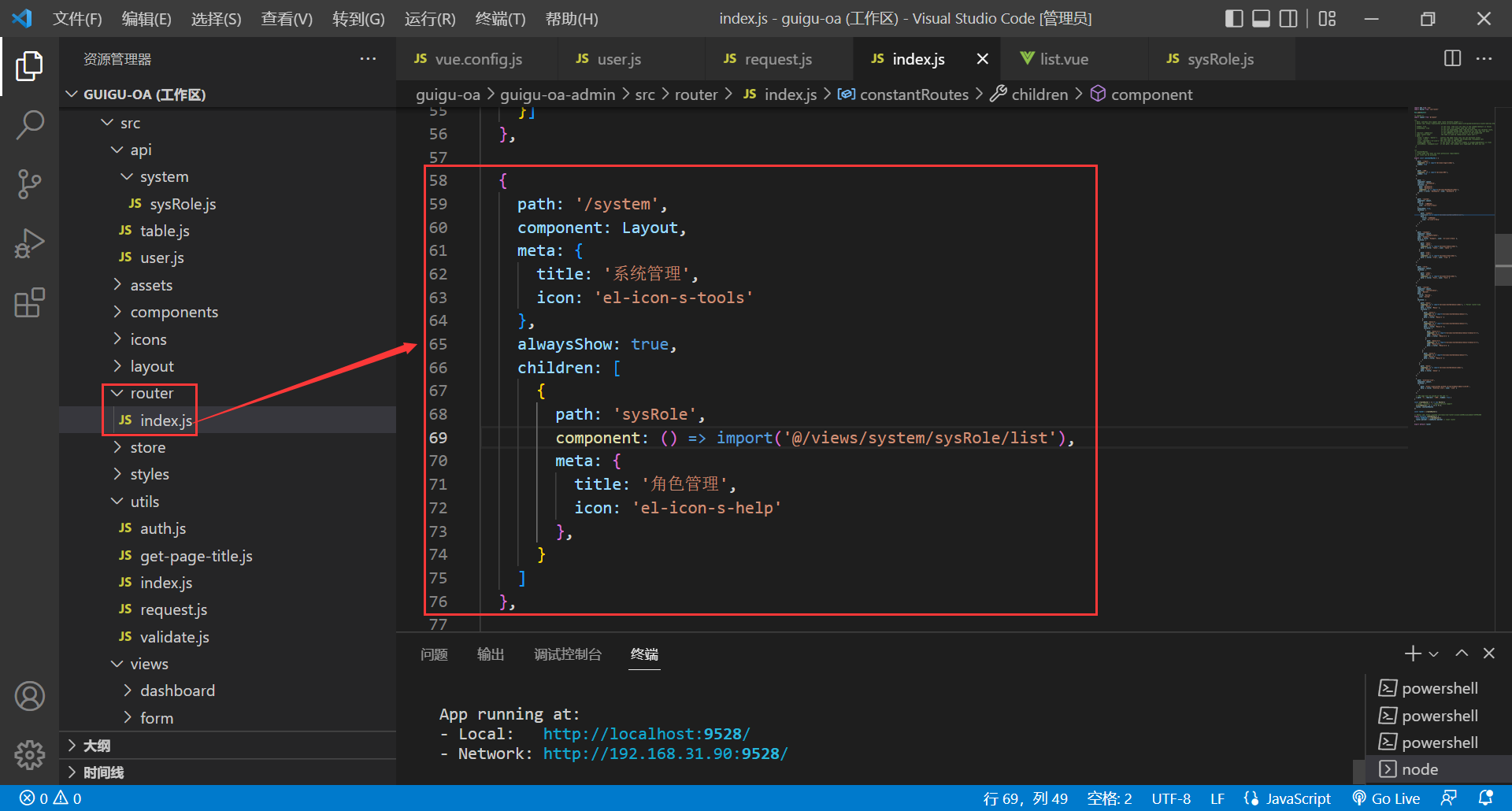Click the notifications bell in status bar
The height and width of the screenshot is (811, 1512).
1485,798
